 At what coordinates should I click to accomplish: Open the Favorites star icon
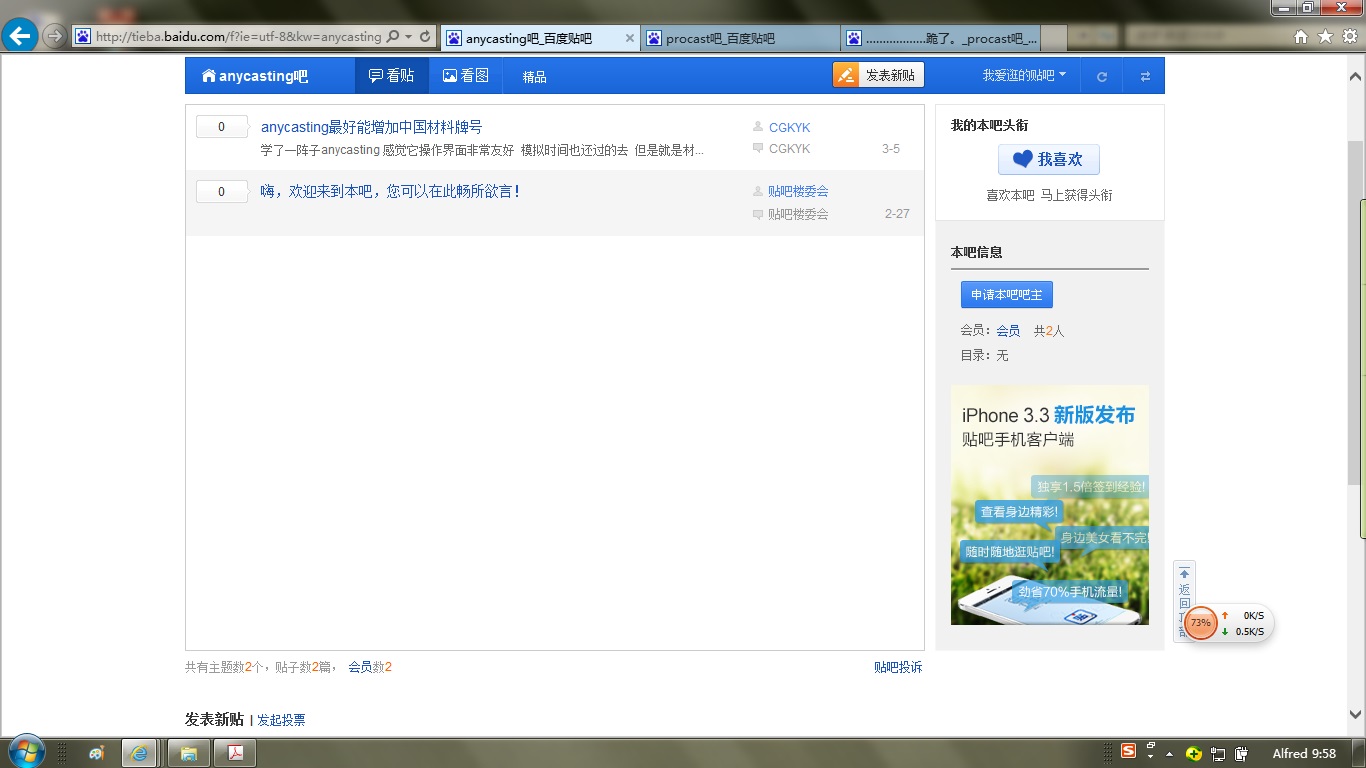point(1325,36)
